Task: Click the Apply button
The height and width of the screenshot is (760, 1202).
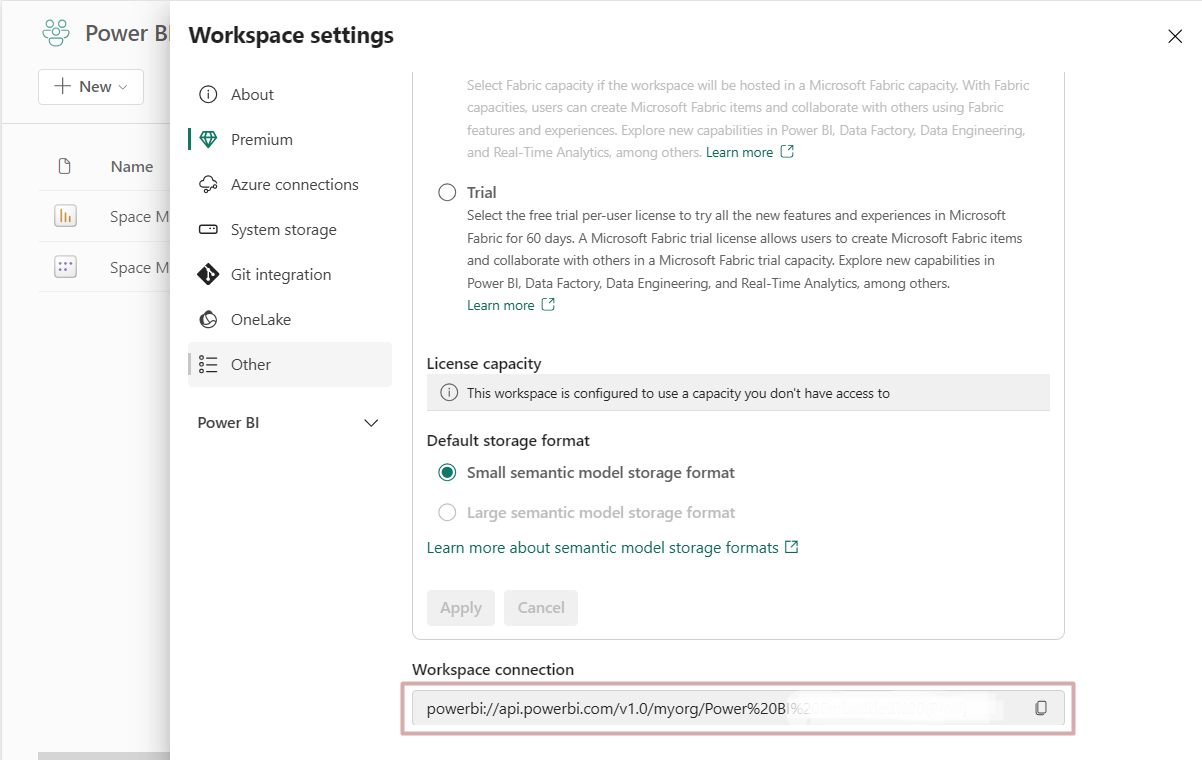Action: coord(460,607)
